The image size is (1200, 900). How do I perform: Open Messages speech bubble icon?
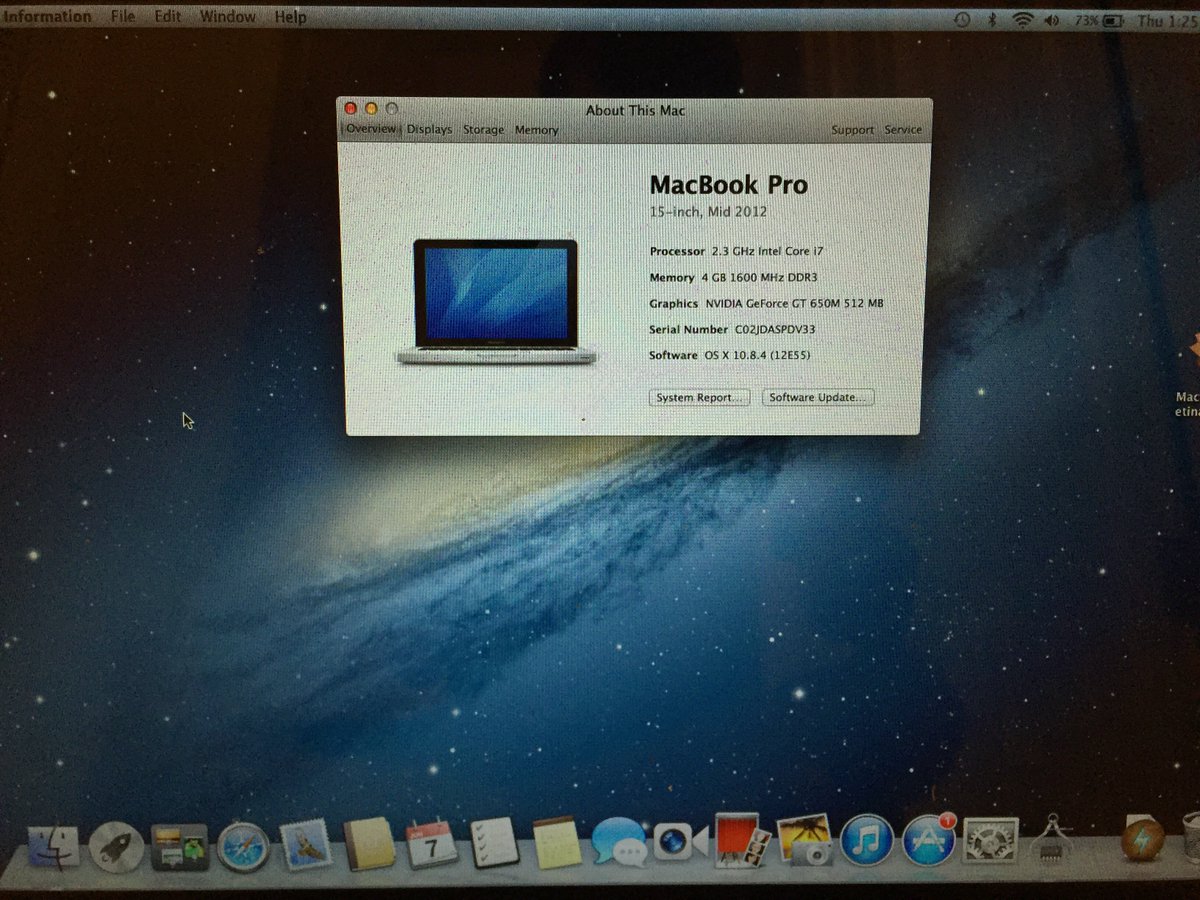point(619,843)
